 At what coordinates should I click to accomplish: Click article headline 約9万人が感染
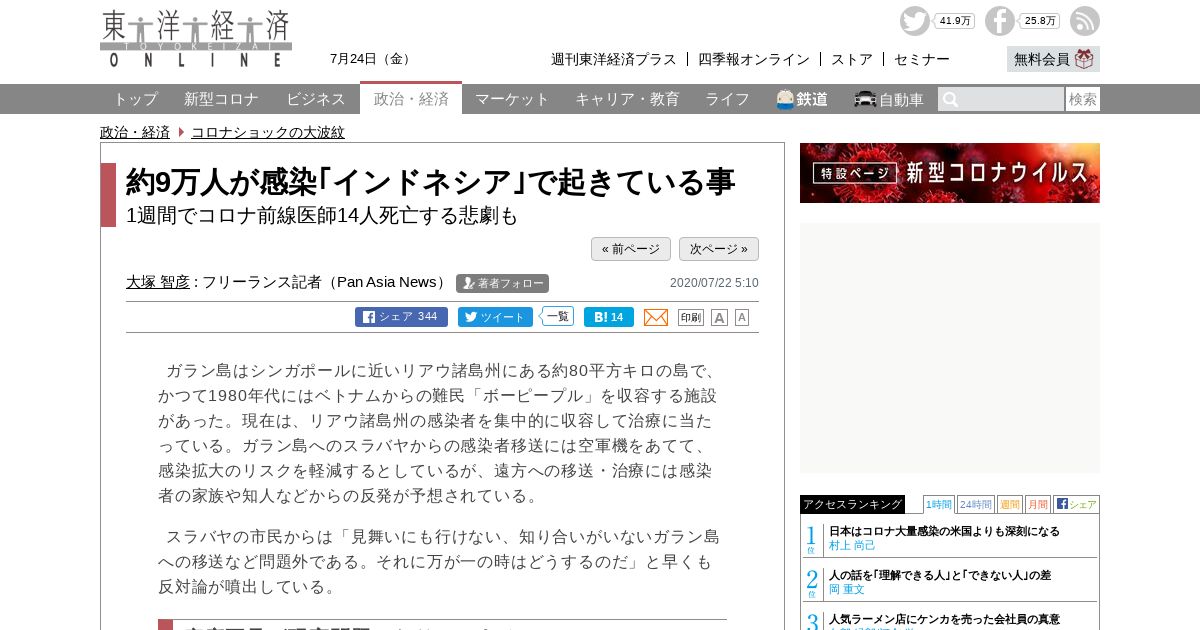point(430,182)
